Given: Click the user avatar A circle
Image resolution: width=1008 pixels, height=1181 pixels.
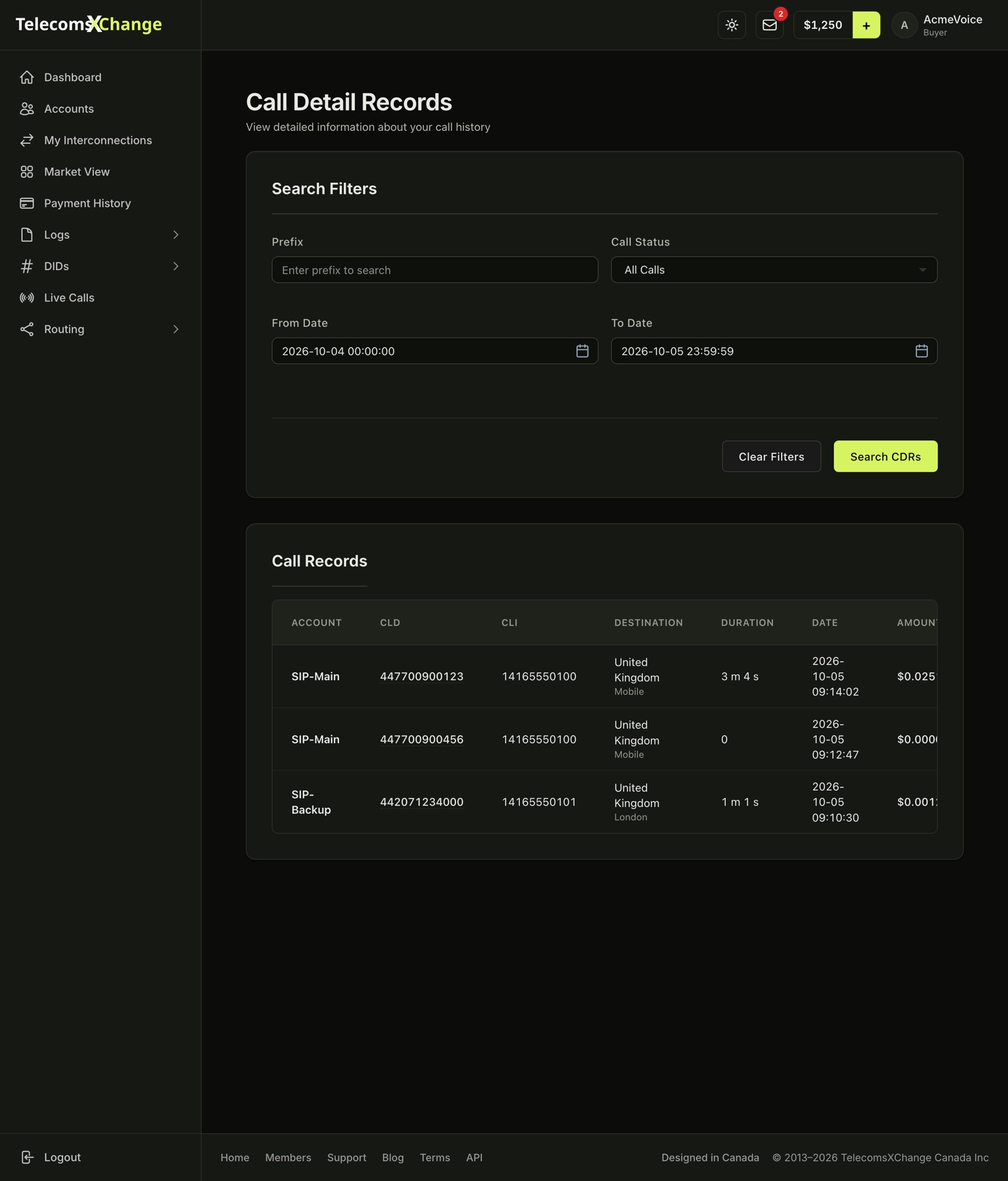Looking at the screenshot, I should 904,25.
